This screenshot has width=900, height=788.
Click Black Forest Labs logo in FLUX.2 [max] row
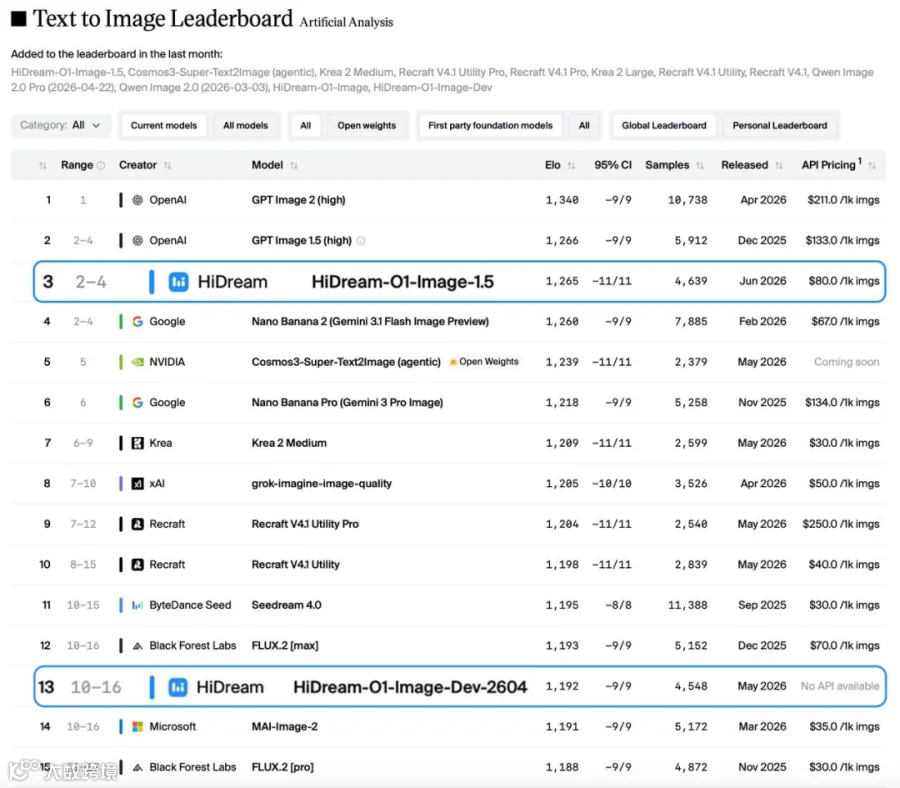pos(138,646)
